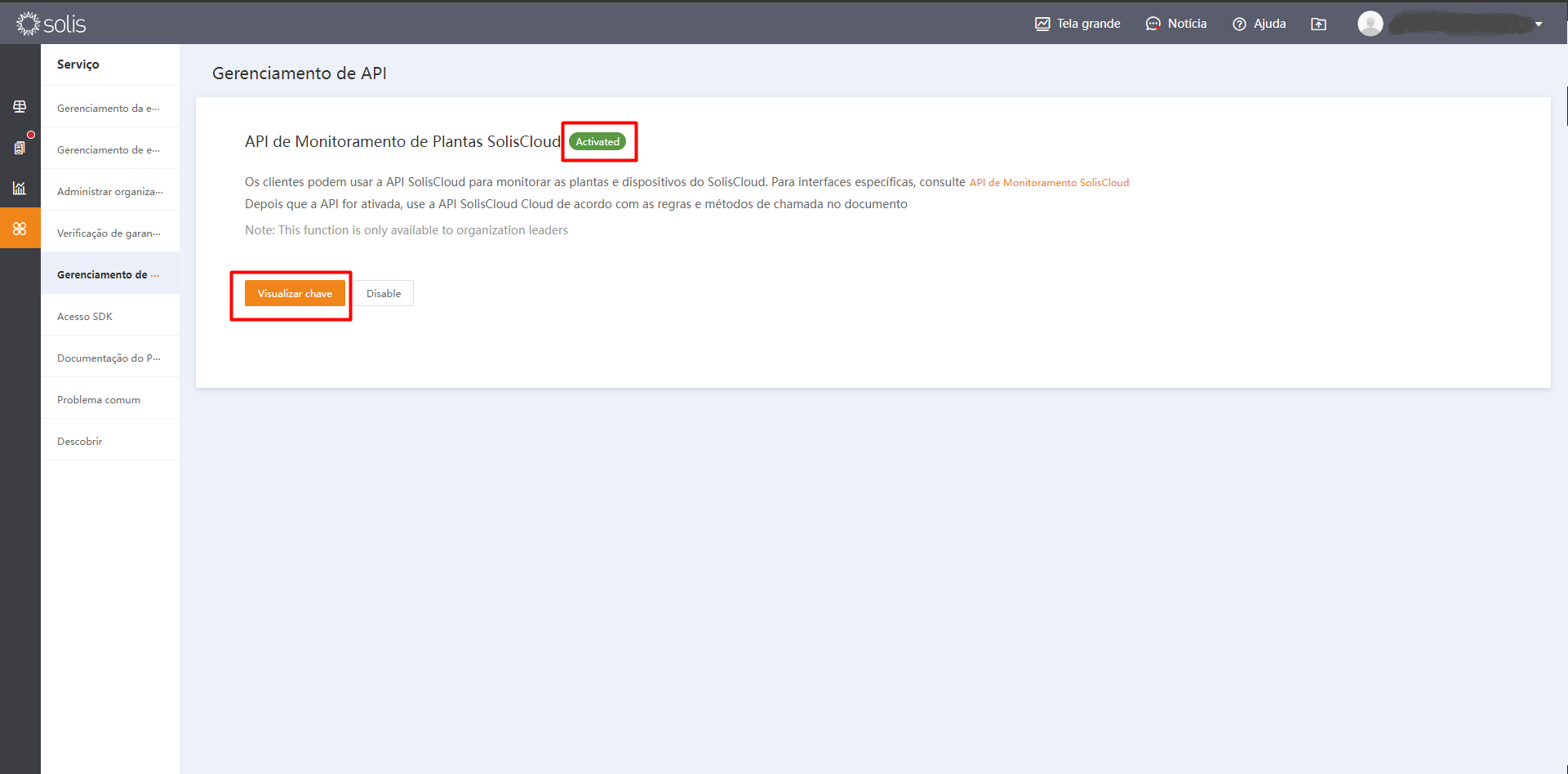Screen dimensions: 1568x774
Task: Click the green Activated status badge
Action: (597, 142)
